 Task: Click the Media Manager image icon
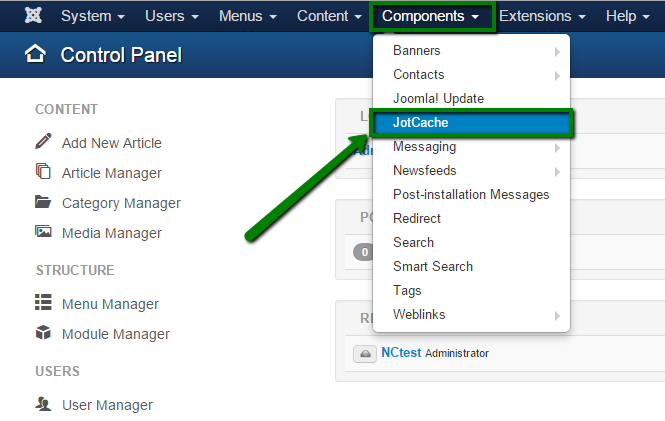coord(43,231)
